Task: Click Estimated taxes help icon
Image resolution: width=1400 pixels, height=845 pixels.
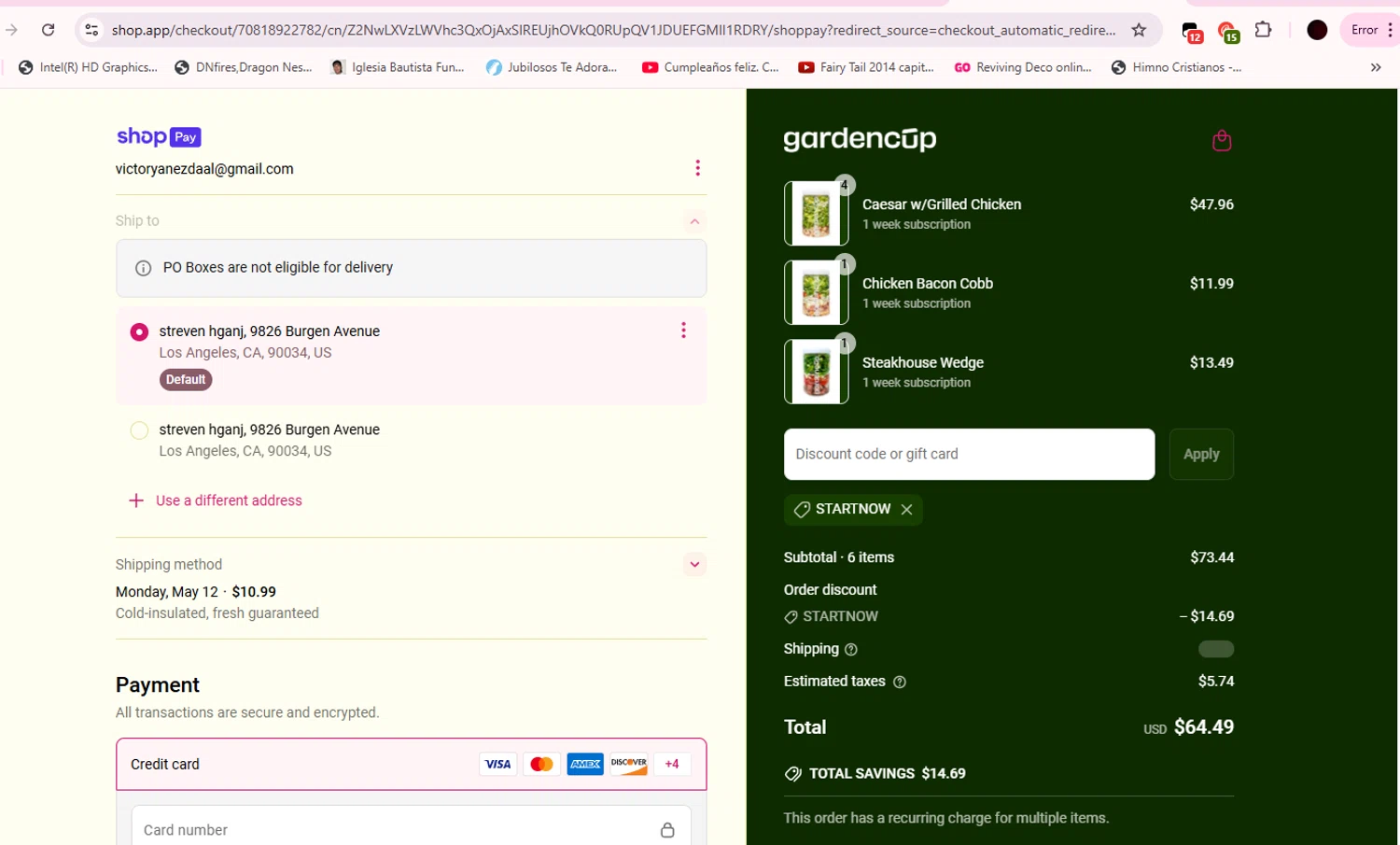Action: (x=900, y=683)
